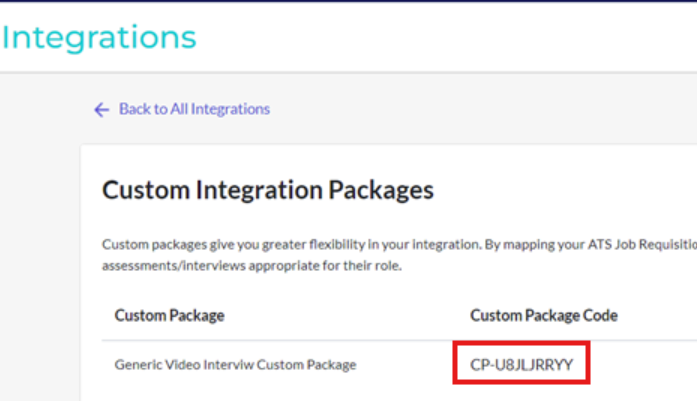Click the gray background right of the back link

point(480,109)
